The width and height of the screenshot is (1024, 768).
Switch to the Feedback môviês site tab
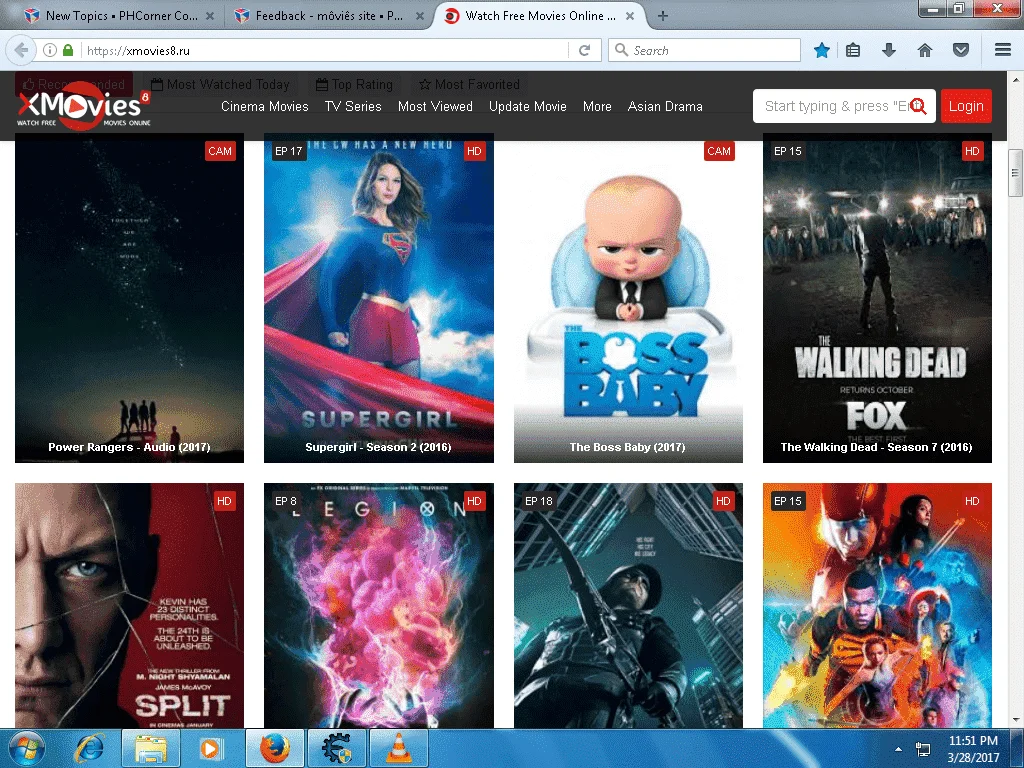tap(327, 16)
